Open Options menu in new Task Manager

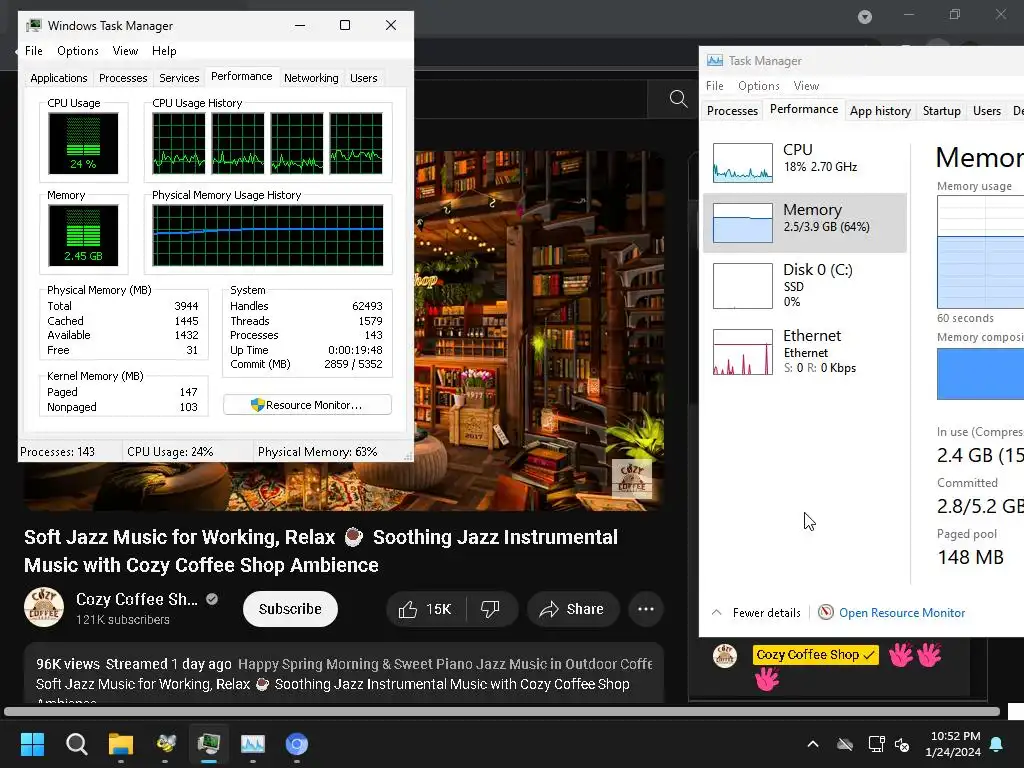758,86
